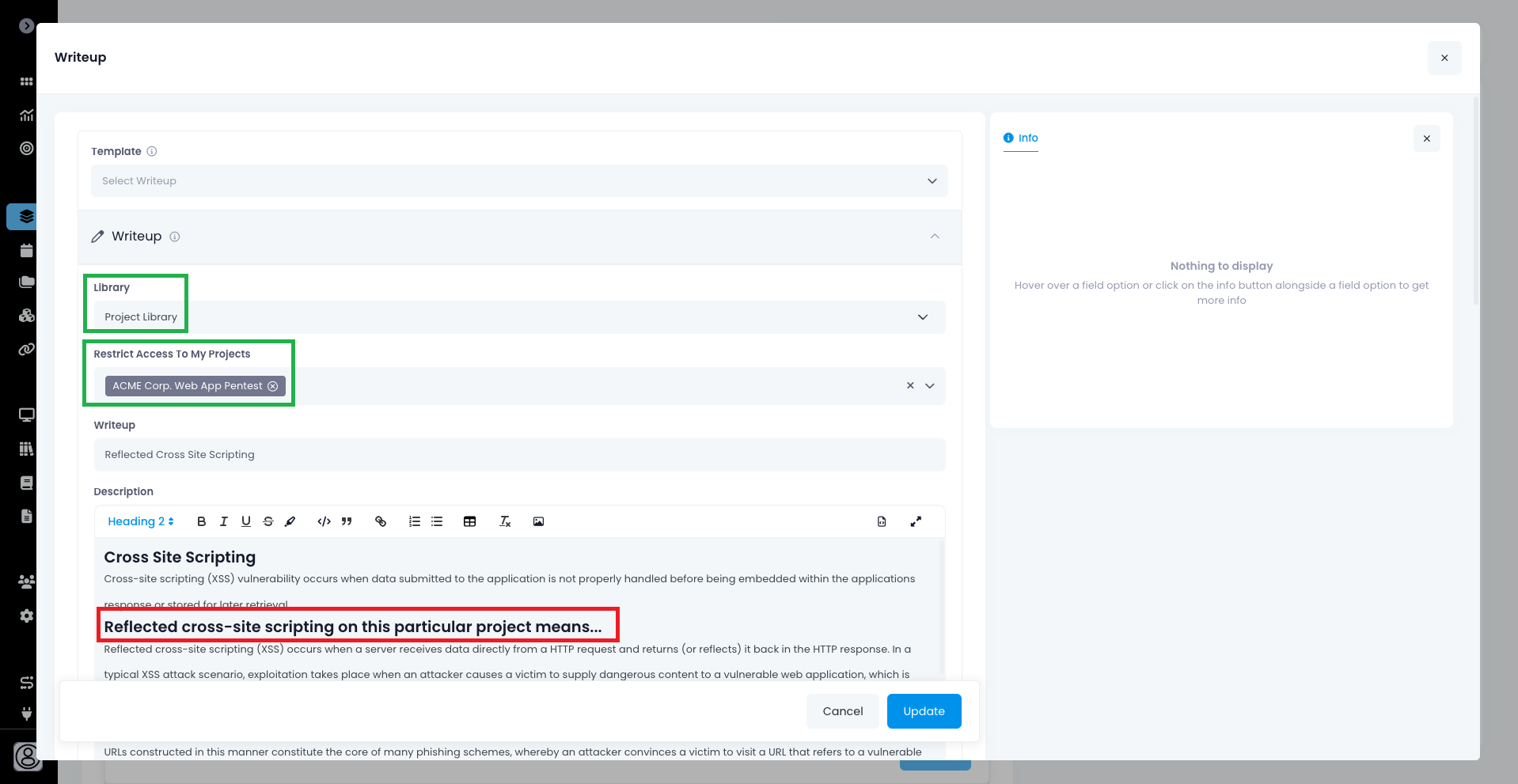Cancel the writeup changes
Screen dimensions: 1518x784
(842, 711)
